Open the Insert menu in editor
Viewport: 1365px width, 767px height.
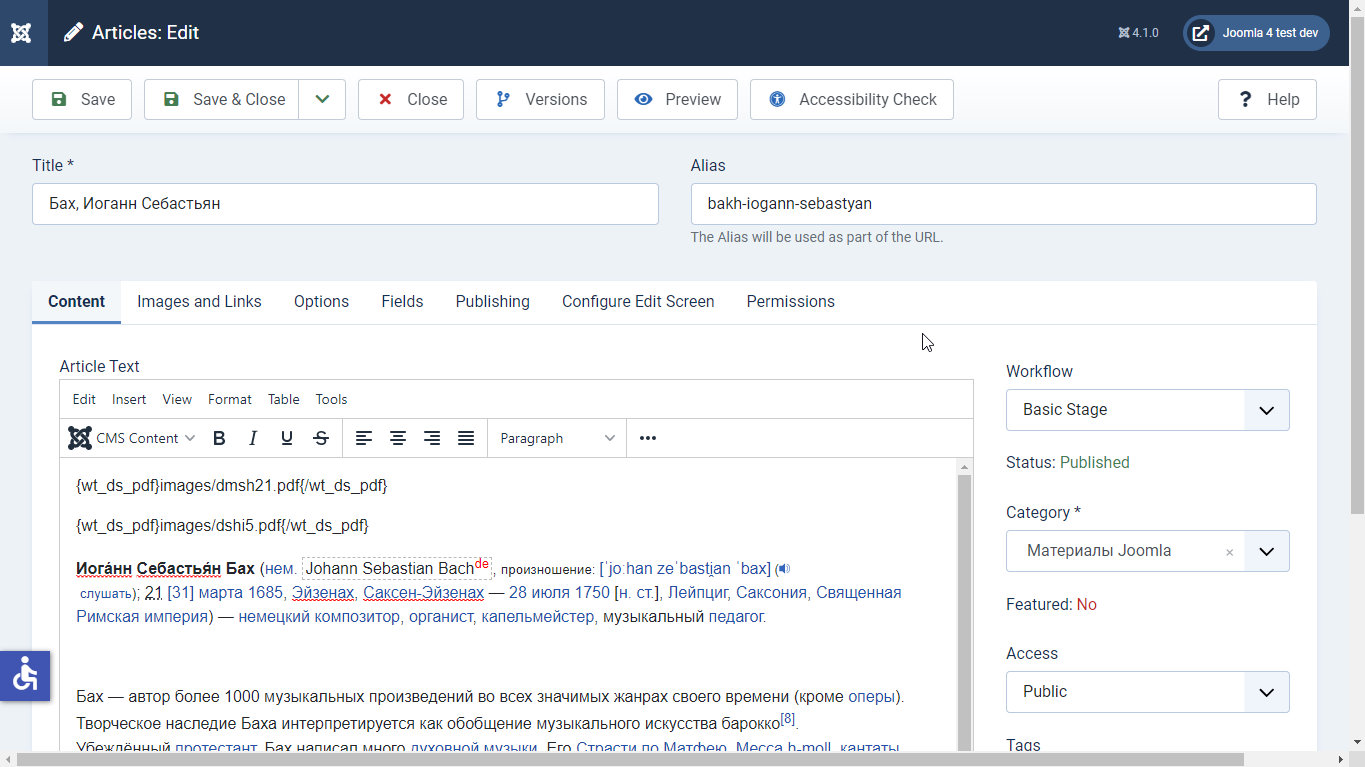coord(129,399)
